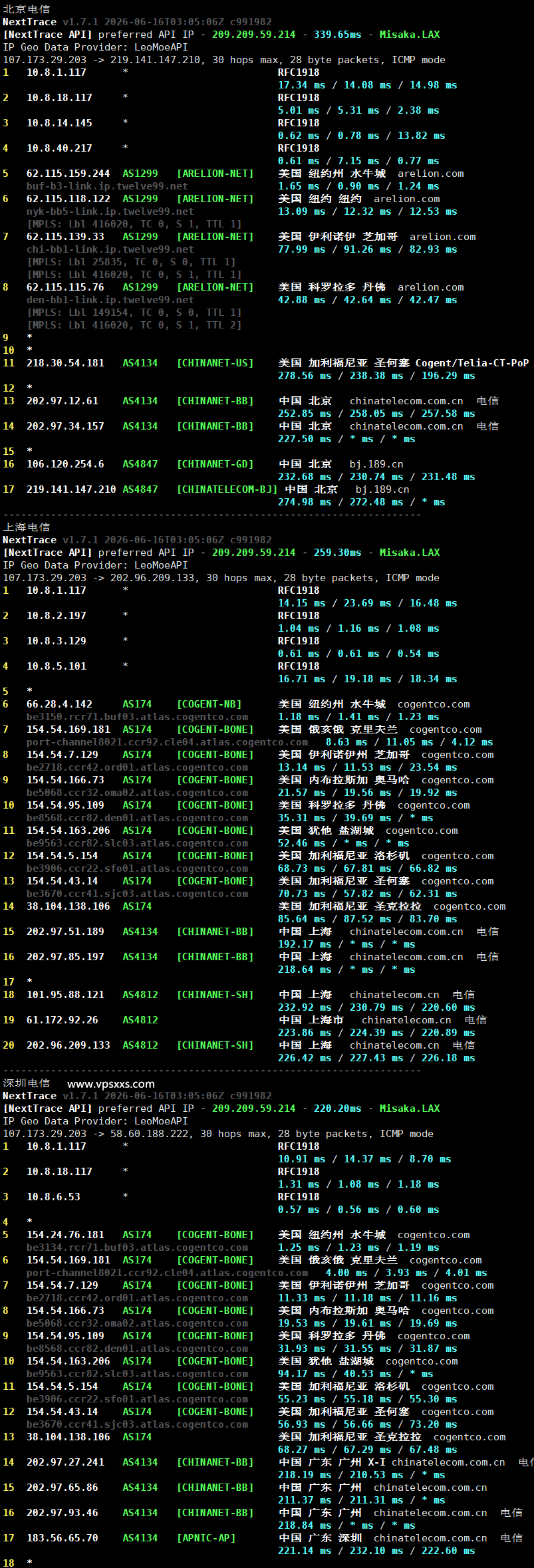Select IP address 202.97.12.61
This screenshot has height=1568, width=534.
pyautogui.click(x=63, y=400)
